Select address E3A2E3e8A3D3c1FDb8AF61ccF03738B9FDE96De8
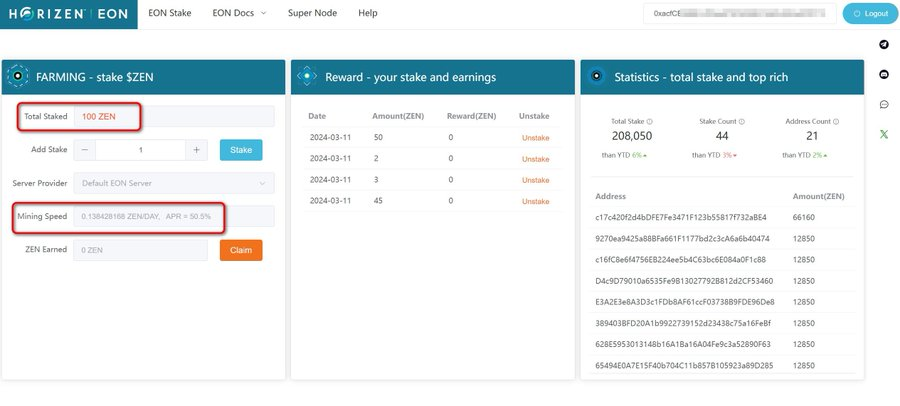 click(x=685, y=302)
